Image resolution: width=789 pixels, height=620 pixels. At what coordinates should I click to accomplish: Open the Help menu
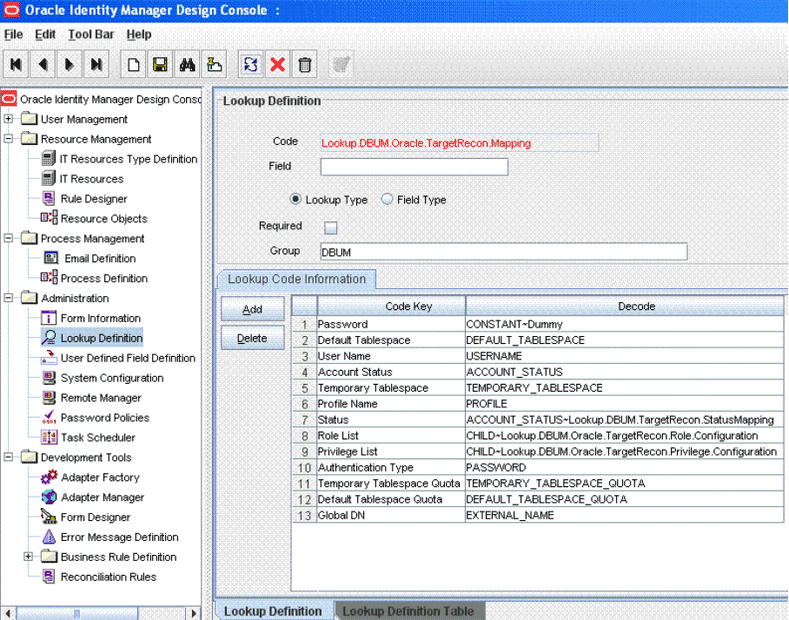(139, 34)
